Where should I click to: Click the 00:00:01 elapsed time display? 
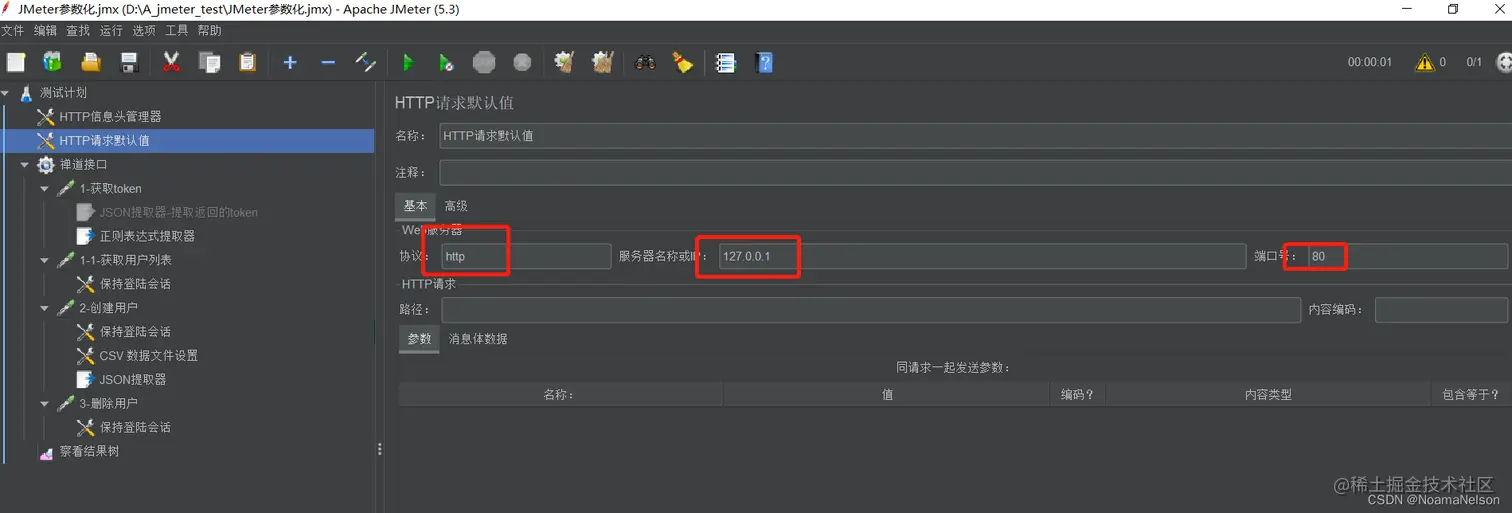click(x=1369, y=62)
